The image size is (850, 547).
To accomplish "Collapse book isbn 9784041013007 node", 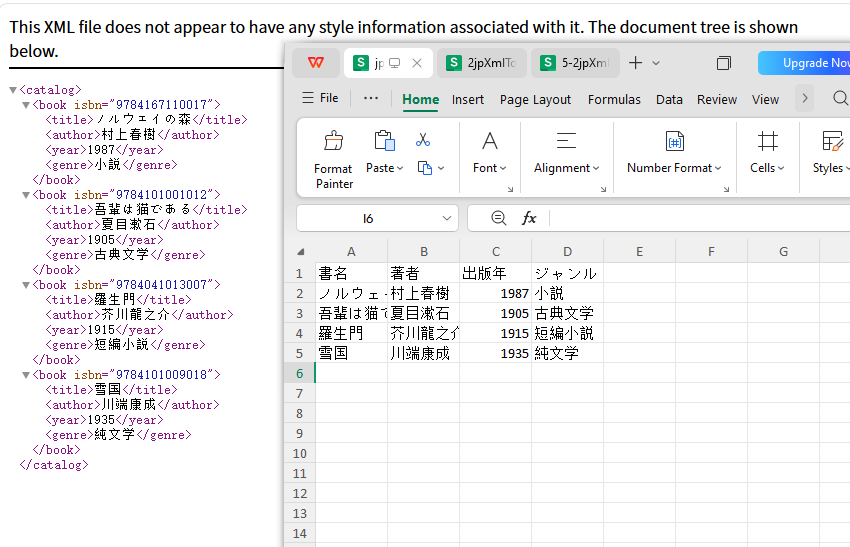I will [x=25, y=285].
